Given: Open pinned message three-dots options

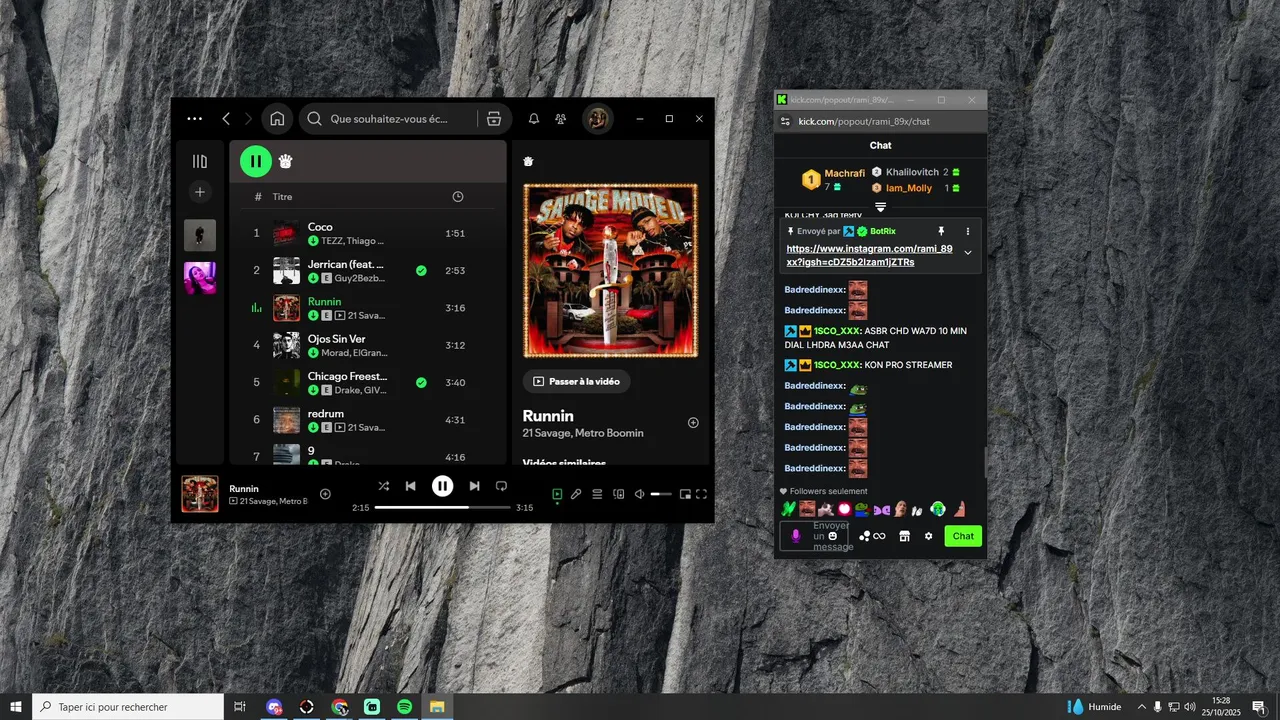Looking at the screenshot, I should (967, 231).
